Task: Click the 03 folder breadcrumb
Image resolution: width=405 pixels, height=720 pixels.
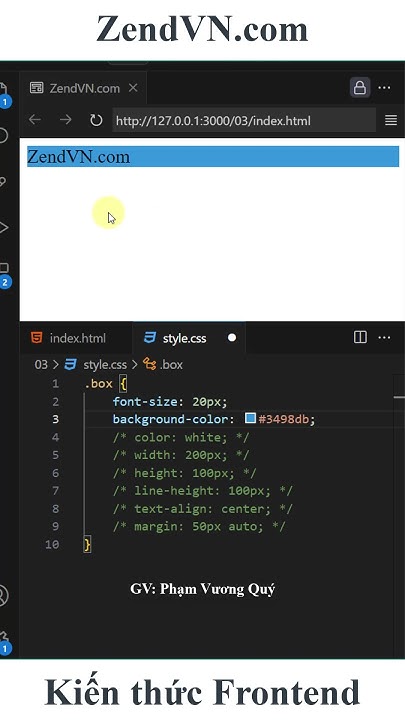Action: (41, 365)
